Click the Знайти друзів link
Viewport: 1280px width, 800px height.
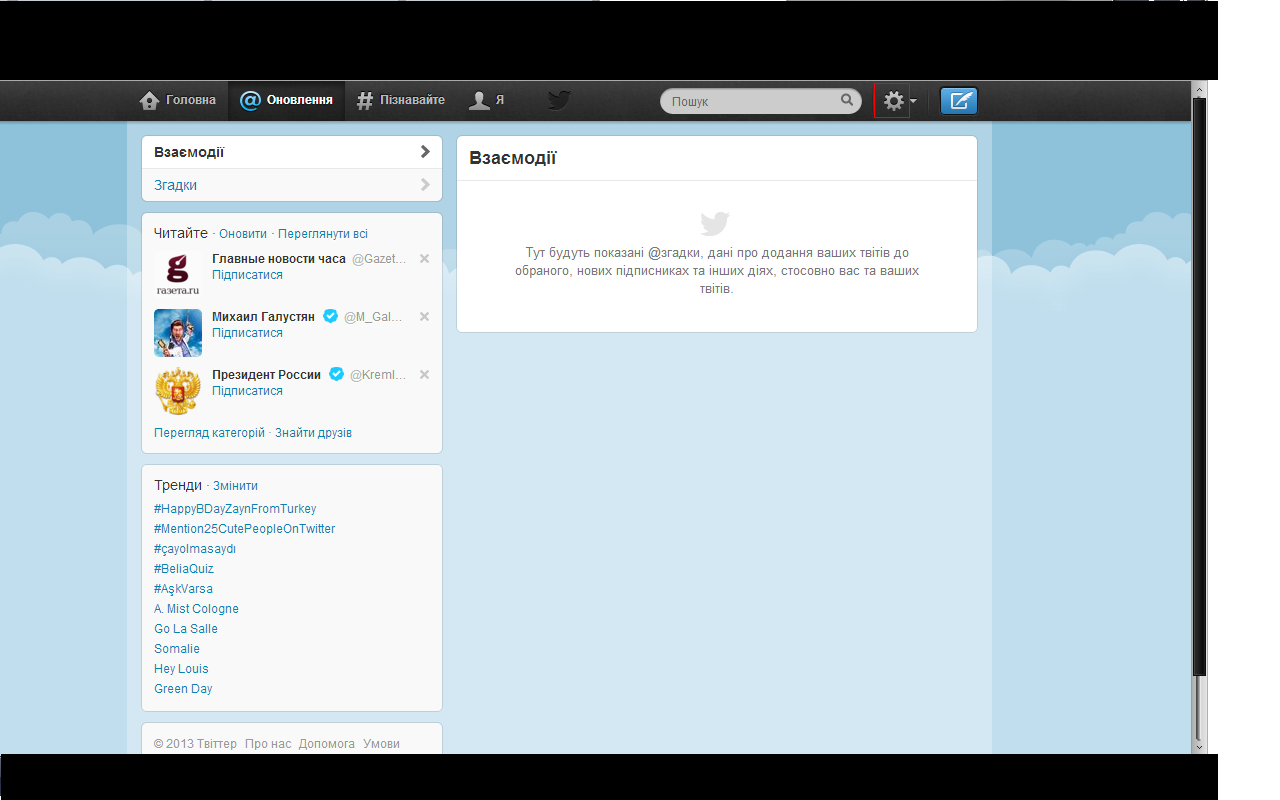tap(313, 433)
